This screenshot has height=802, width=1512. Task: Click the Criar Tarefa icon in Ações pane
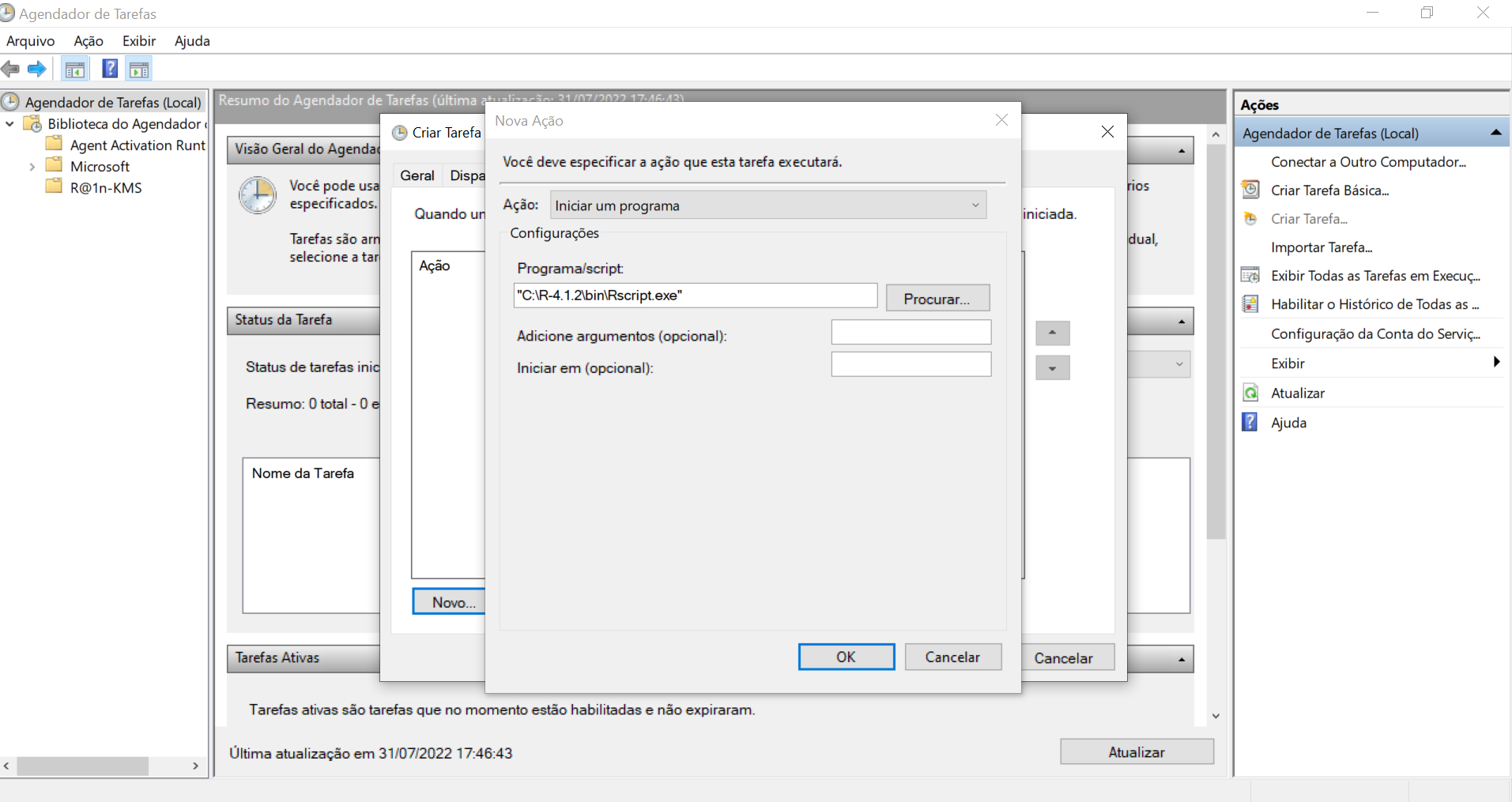1250,218
